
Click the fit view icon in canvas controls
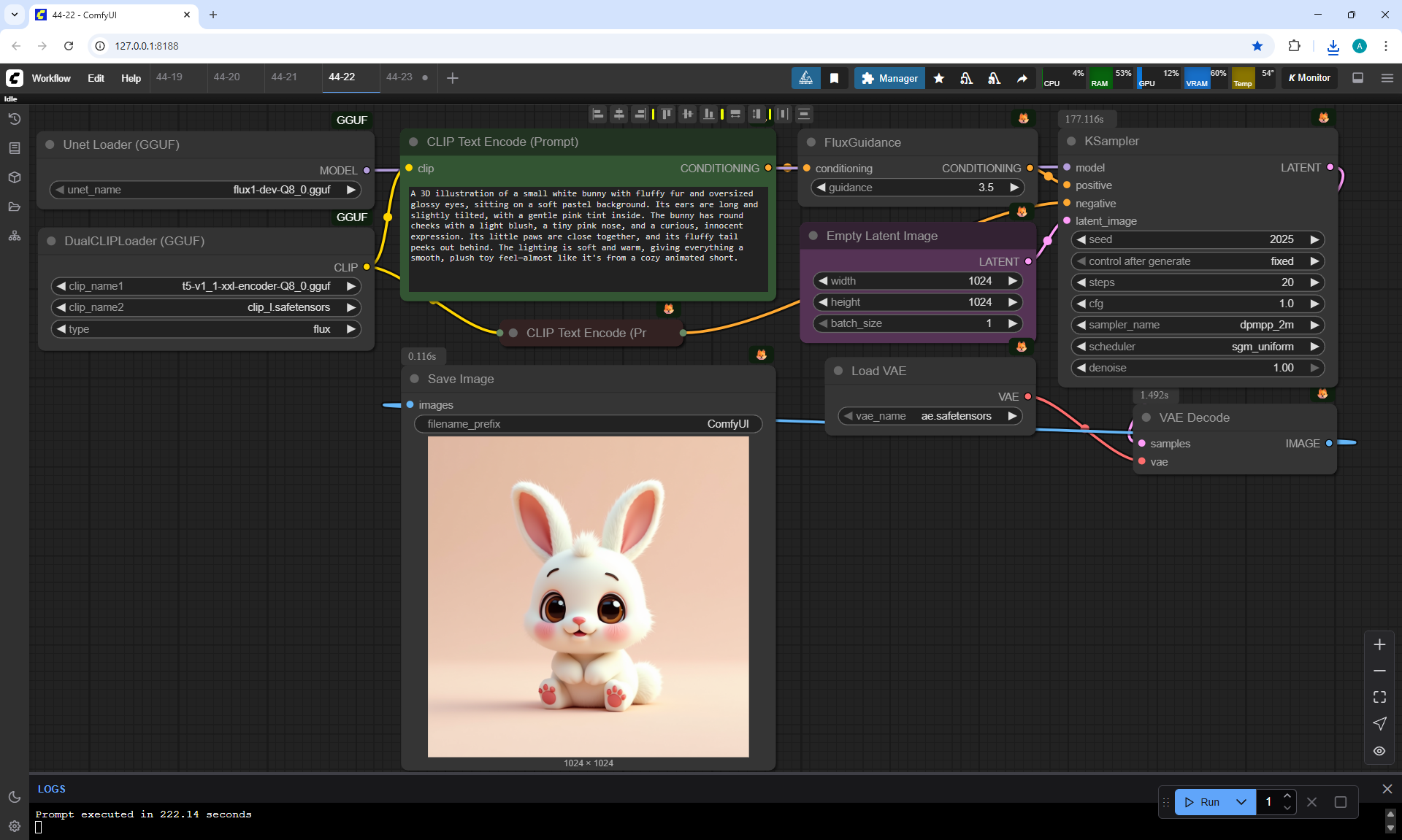(x=1379, y=697)
